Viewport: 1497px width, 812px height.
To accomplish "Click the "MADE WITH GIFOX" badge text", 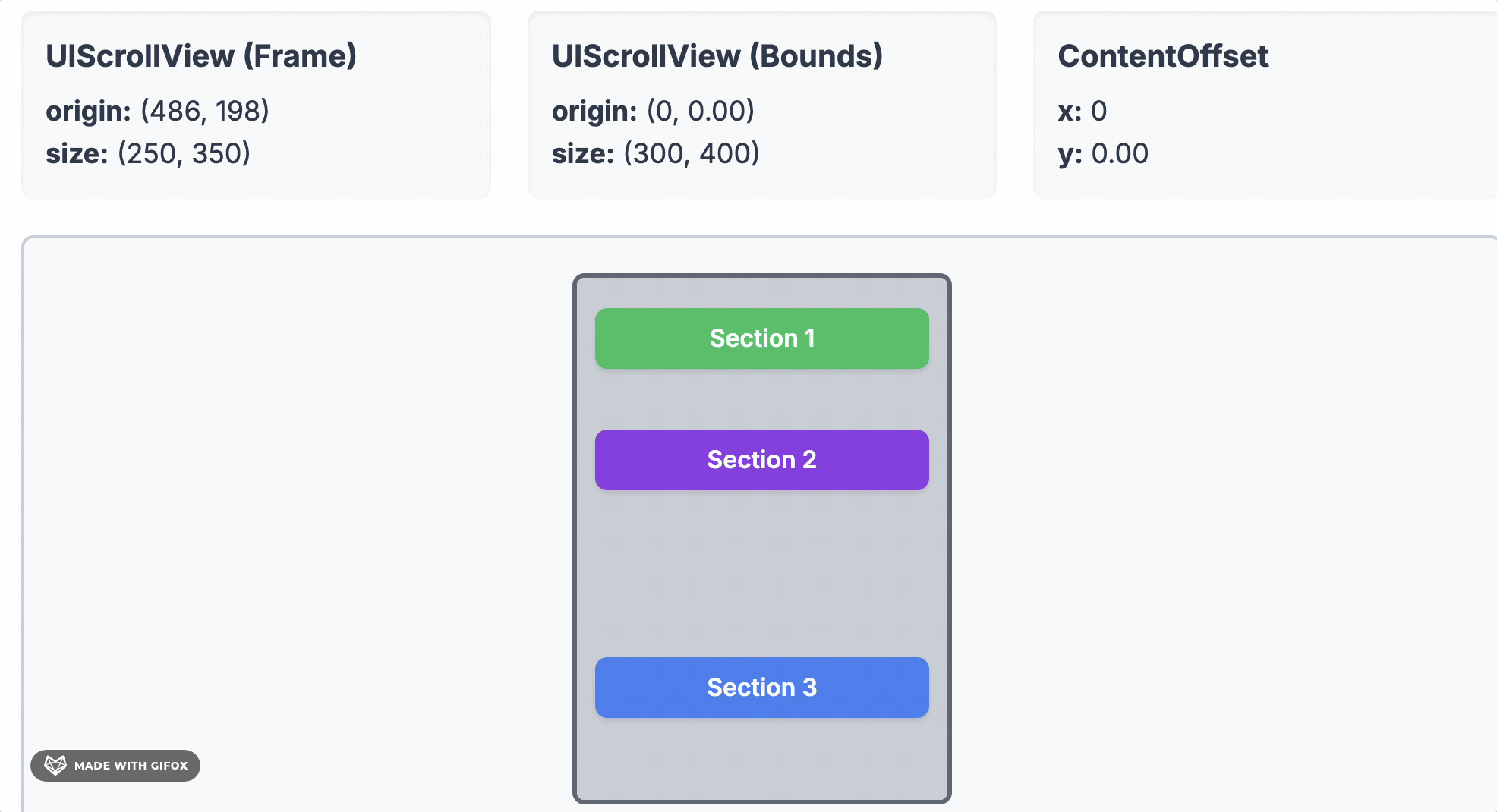I will tap(131, 766).
